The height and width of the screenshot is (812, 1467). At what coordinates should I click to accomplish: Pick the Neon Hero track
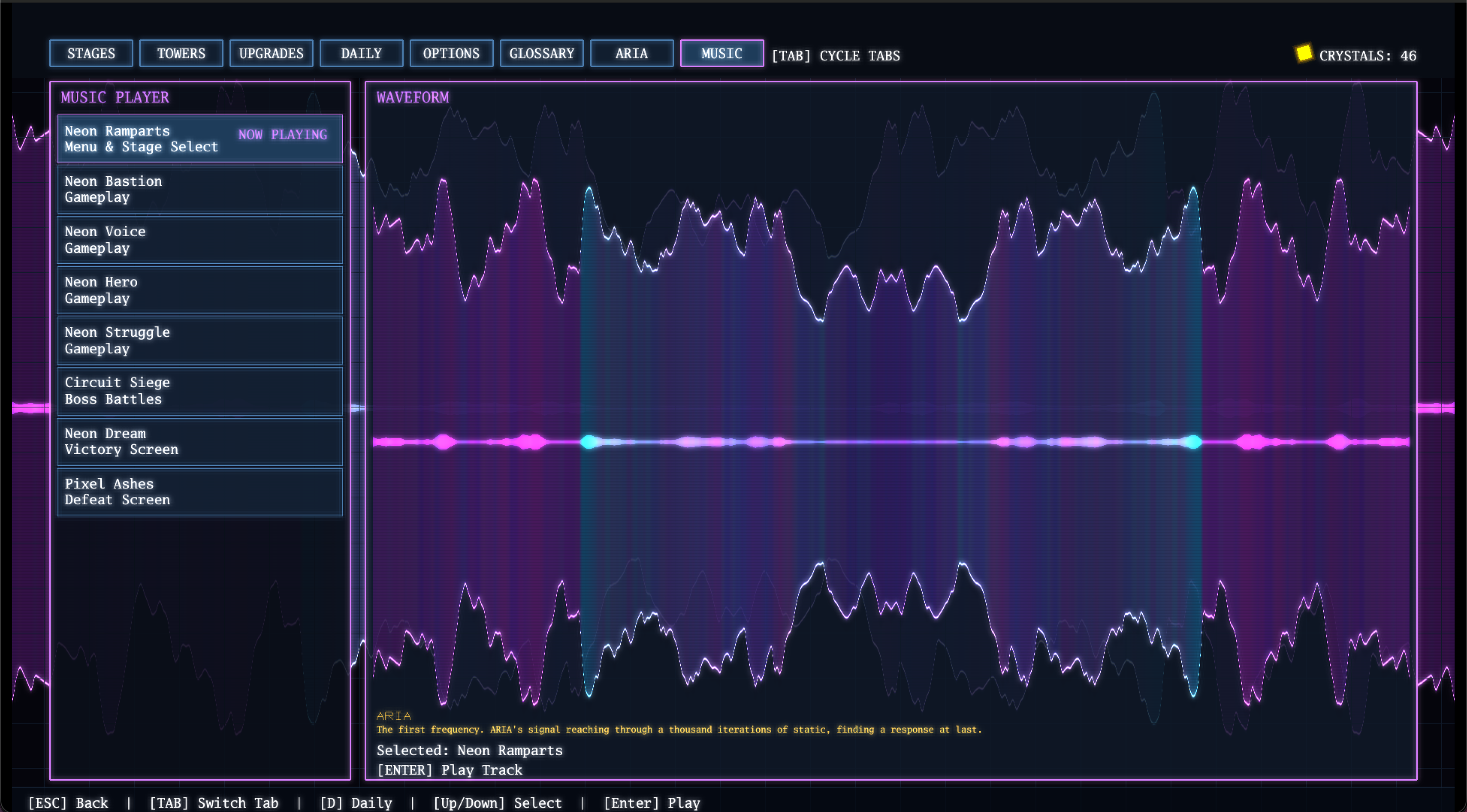tap(200, 290)
